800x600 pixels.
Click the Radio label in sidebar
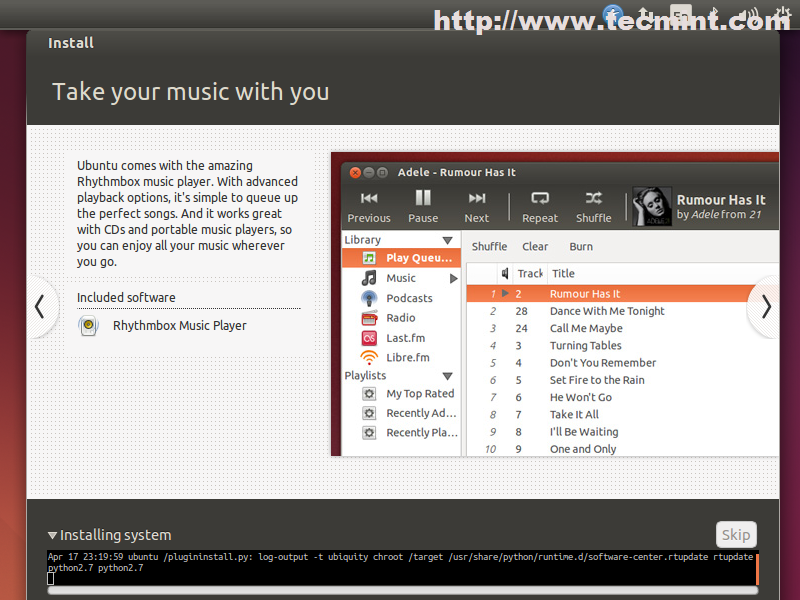401,318
